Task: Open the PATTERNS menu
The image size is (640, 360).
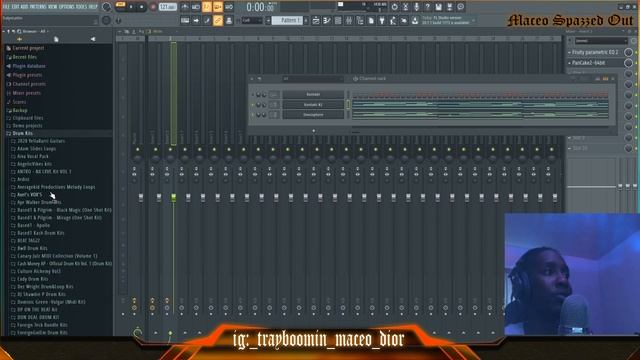Action: 38,7
